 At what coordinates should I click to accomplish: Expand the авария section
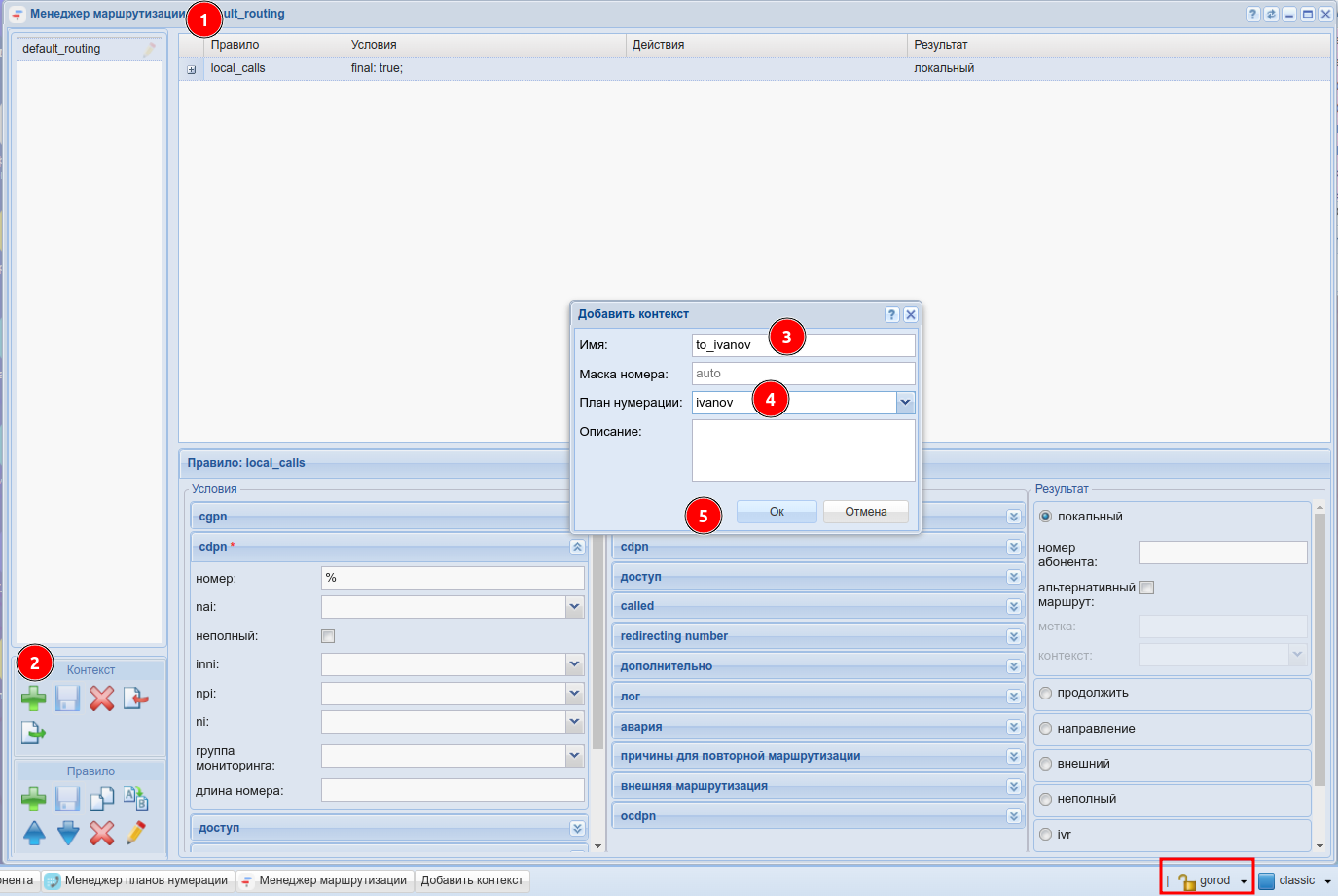(1014, 727)
